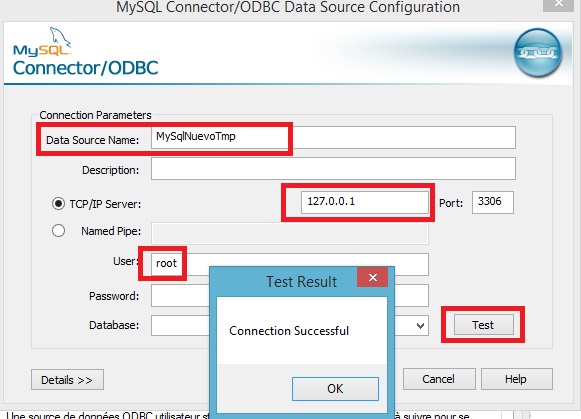Select the Named Pipe radio button
The width and height of the screenshot is (581, 419).
pyautogui.click(x=58, y=230)
